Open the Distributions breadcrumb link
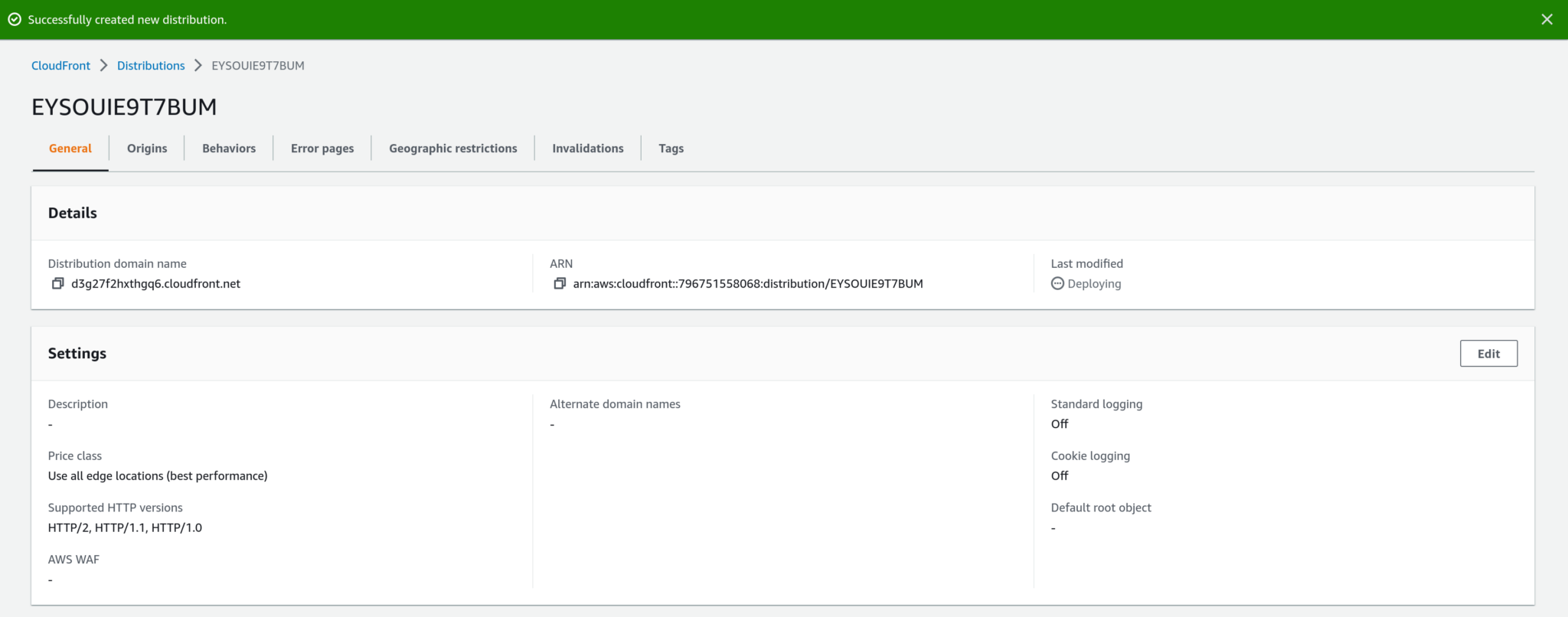This screenshot has width=1568, height=617. (x=151, y=66)
